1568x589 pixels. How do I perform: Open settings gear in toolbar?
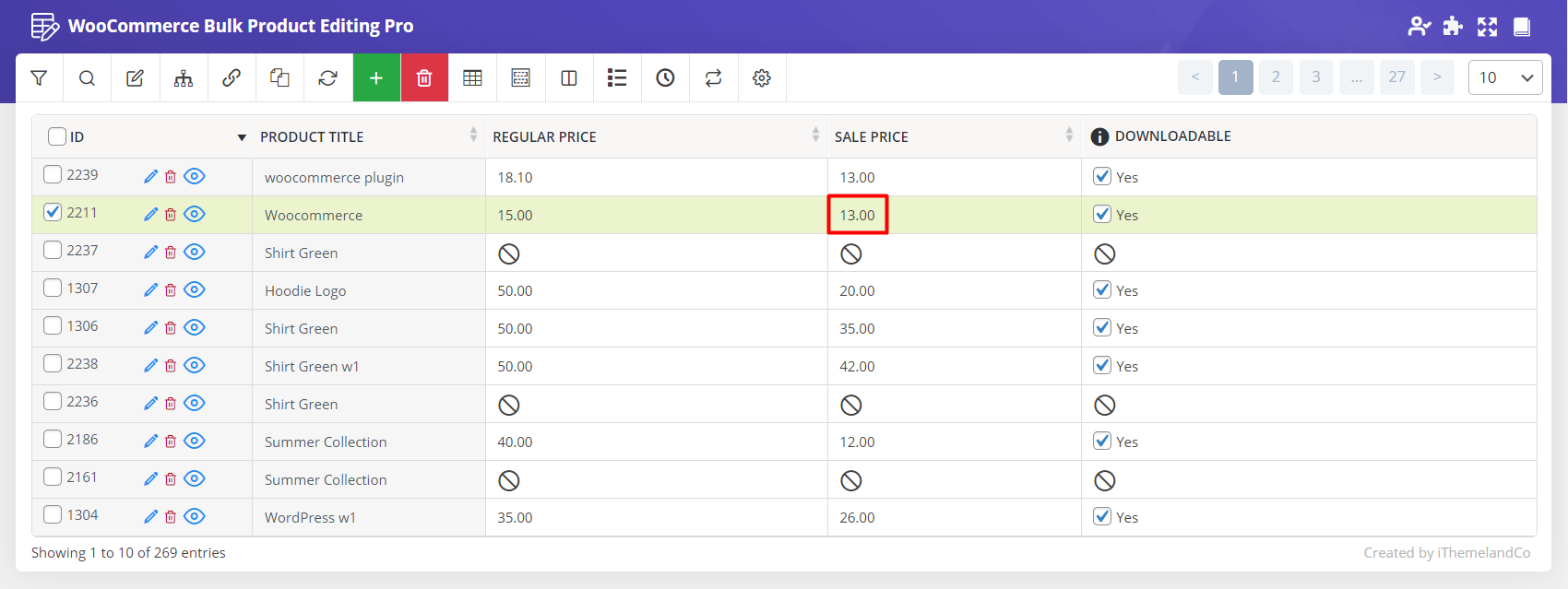coord(761,78)
